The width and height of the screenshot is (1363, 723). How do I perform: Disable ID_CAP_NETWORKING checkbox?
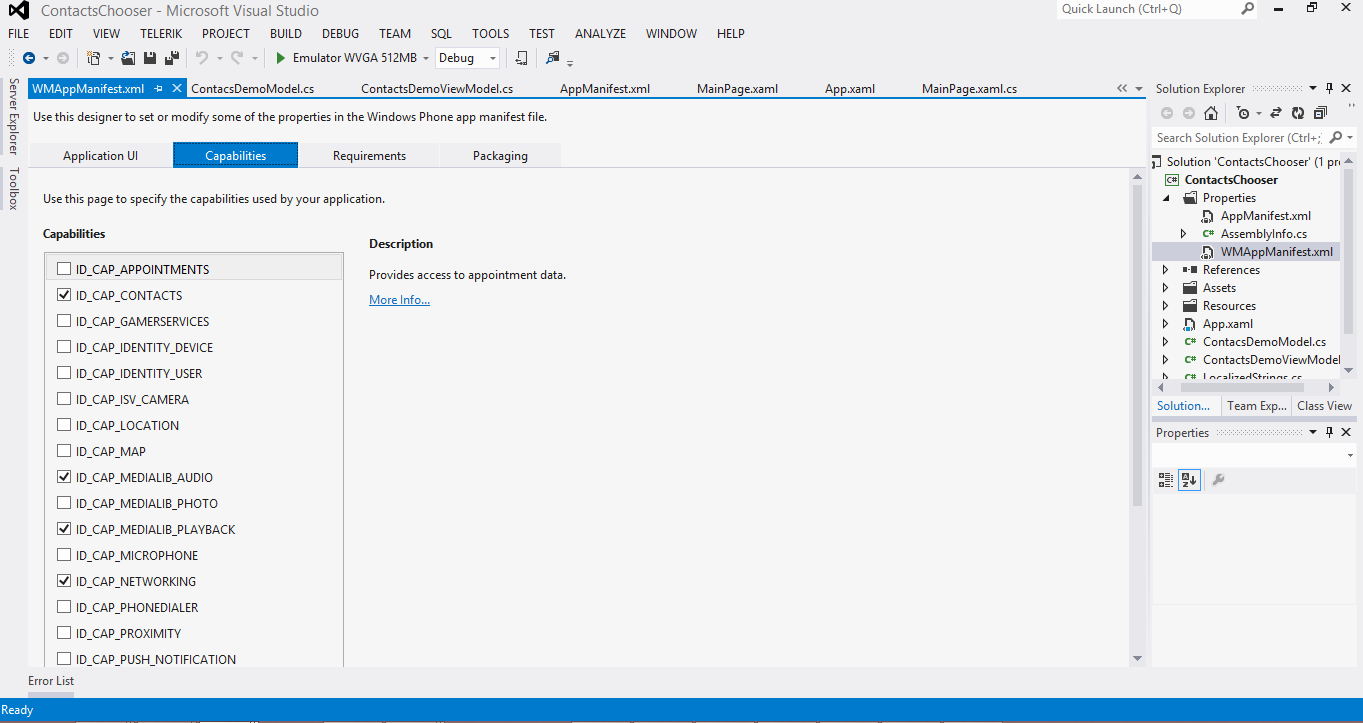[x=64, y=581]
